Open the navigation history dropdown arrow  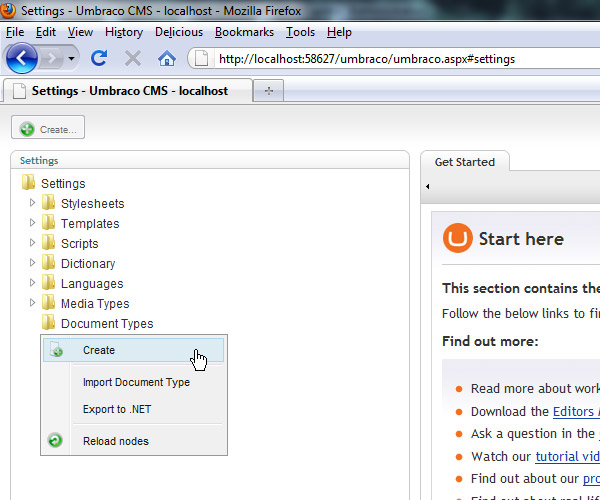(71, 59)
